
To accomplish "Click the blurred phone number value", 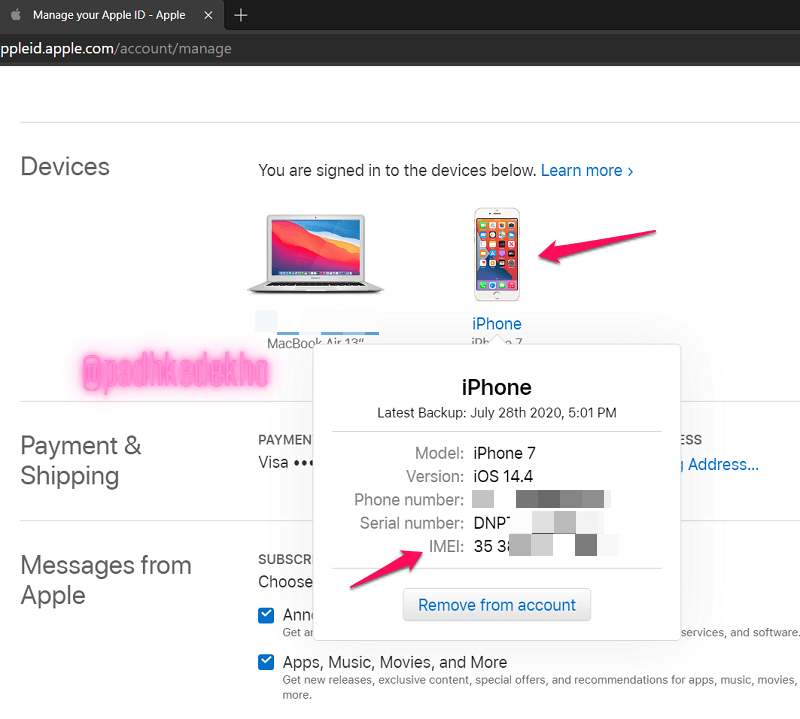I will (x=541, y=499).
